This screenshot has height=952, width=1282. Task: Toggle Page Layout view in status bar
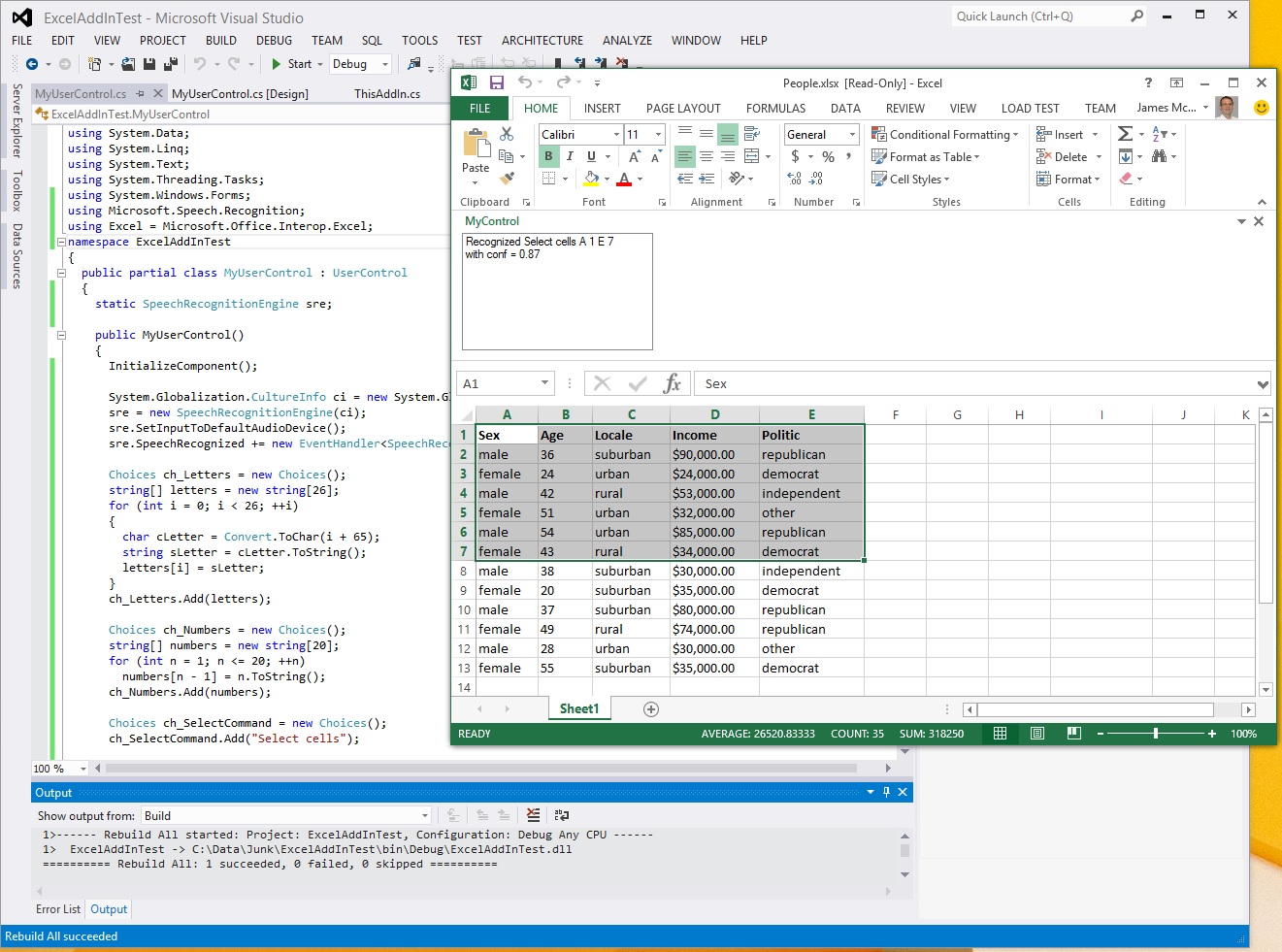pyautogui.click(x=1036, y=734)
